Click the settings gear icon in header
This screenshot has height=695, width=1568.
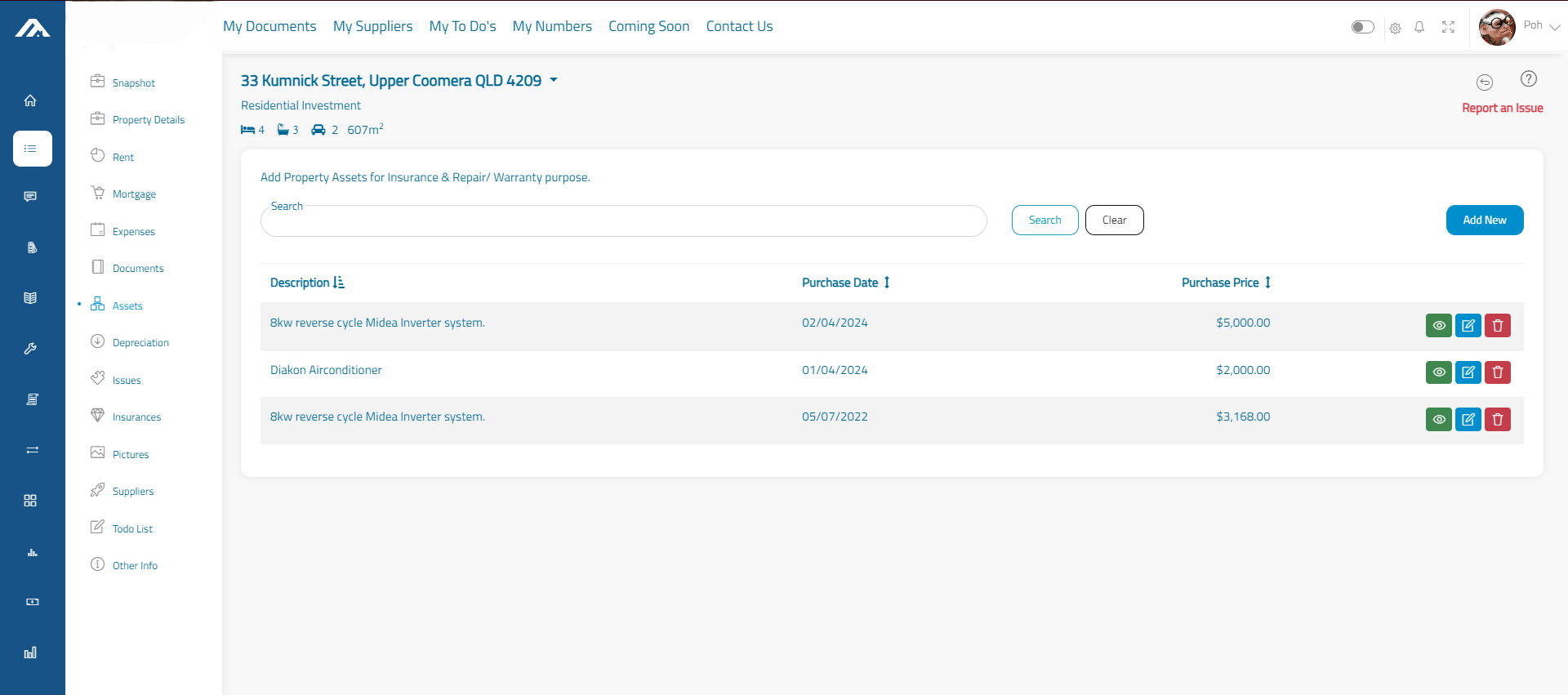pos(1395,28)
